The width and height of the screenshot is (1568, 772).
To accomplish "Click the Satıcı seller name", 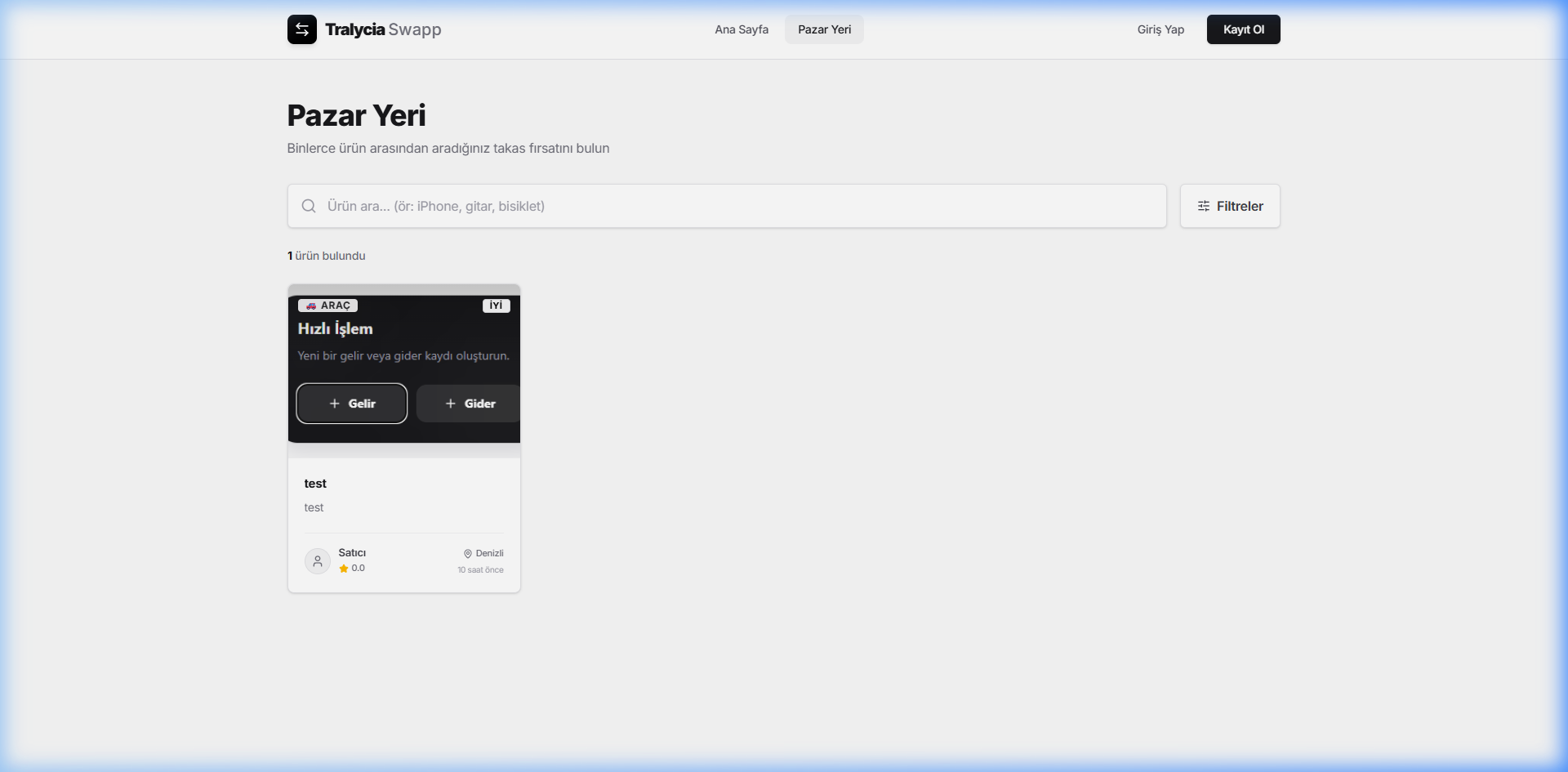I will point(352,553).
